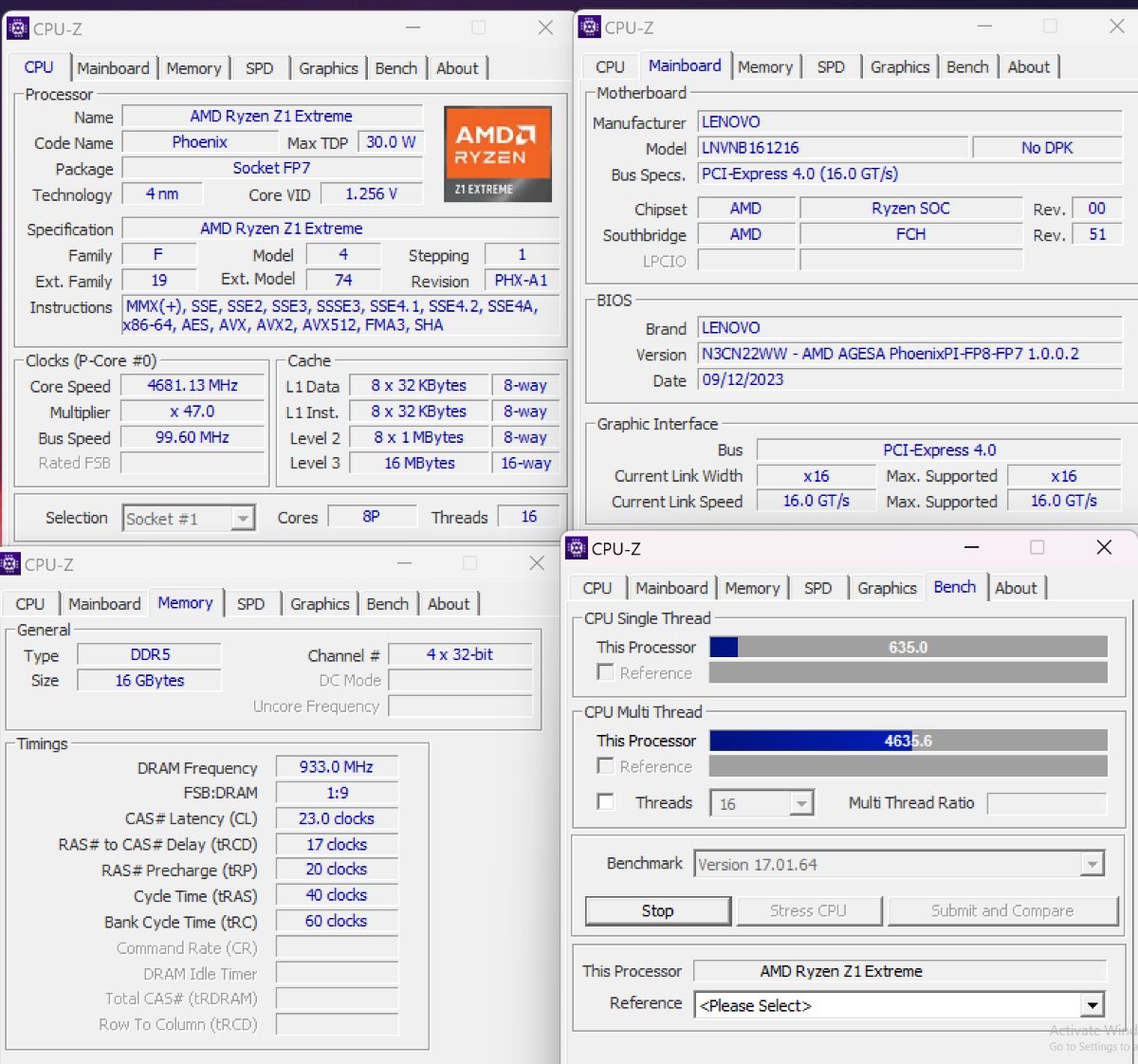The height and width of the screenshot is (1064, 1138).
Task: Open the Graphics tab in the Mainboard window
Action: [899, 67]
